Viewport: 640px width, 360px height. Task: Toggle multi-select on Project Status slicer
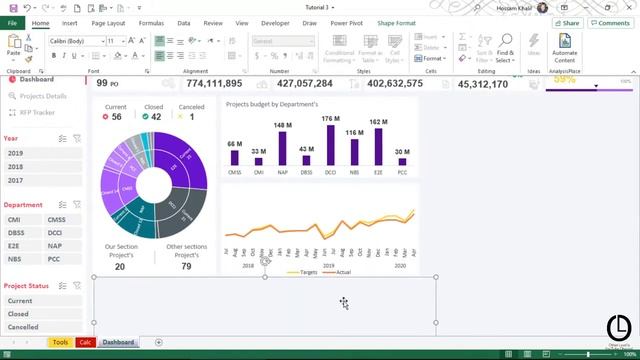coord(62,286)
